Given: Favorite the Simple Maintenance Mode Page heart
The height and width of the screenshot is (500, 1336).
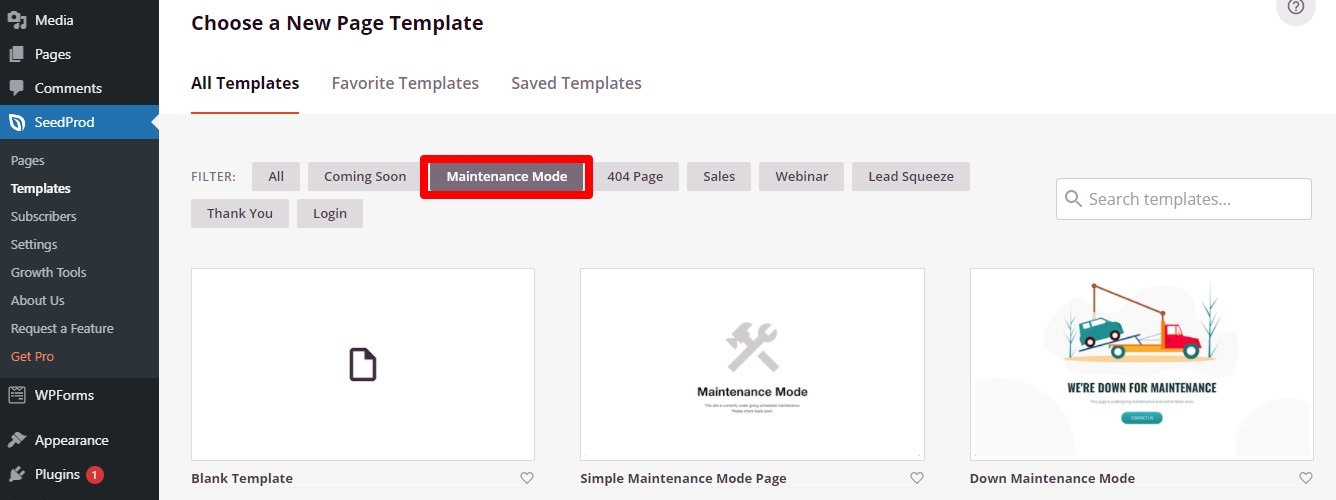Looking at the screenshot, I should tap(917, 478).
